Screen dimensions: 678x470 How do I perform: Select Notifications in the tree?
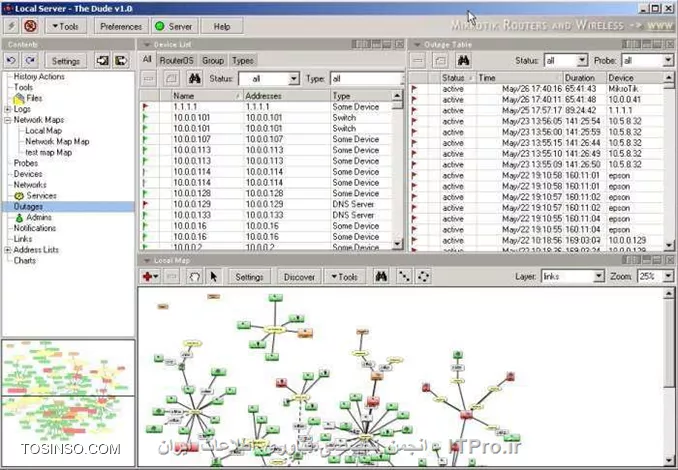coord(35,228)
